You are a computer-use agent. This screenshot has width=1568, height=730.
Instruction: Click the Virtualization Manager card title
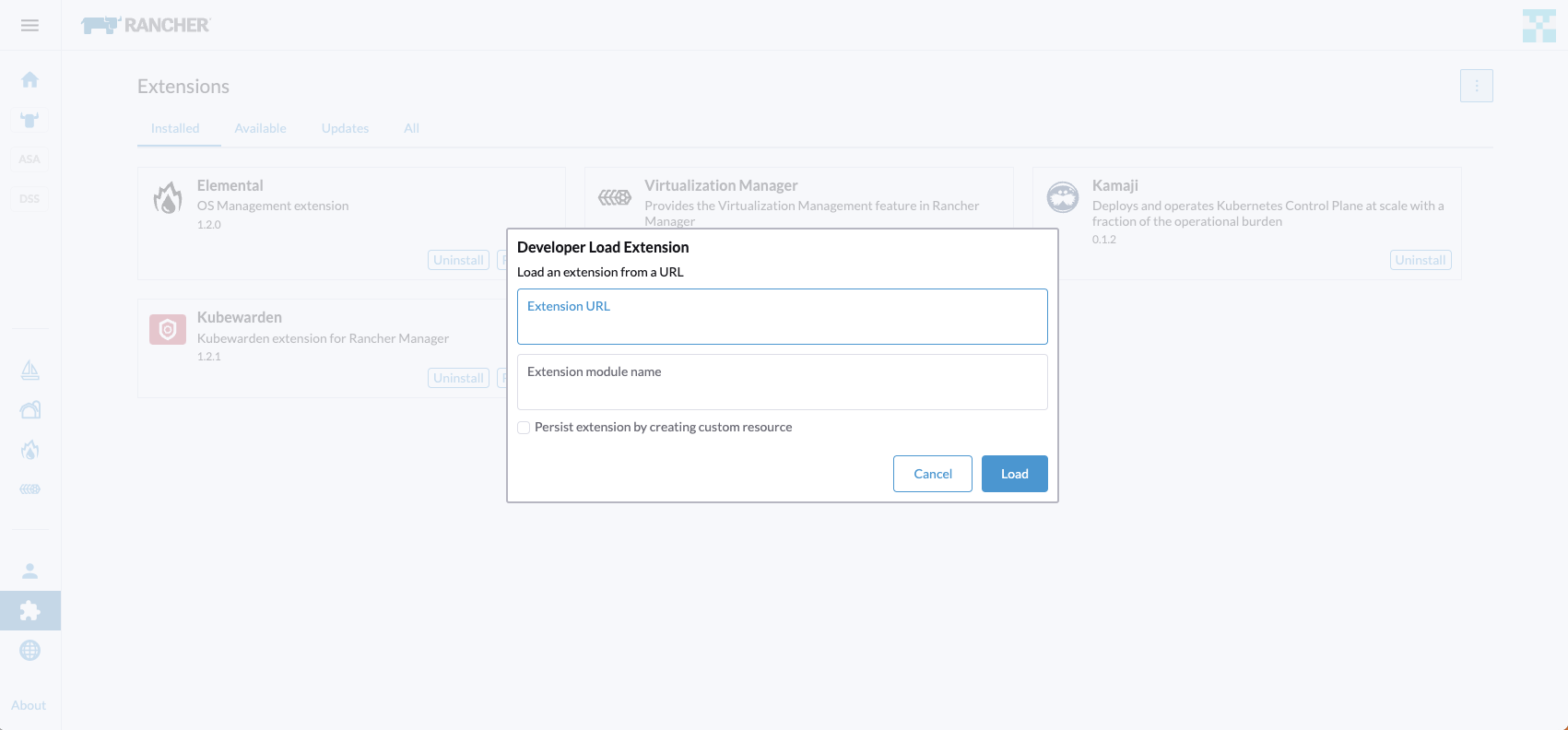coord(721,185)
